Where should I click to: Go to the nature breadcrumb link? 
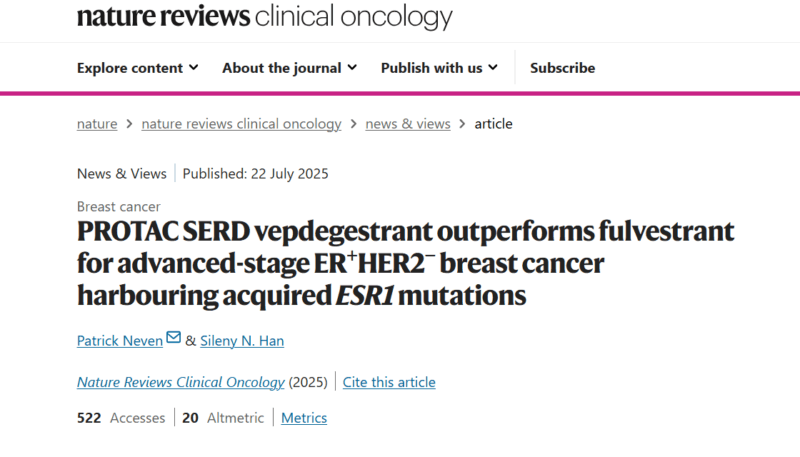[x=97, y=124]
